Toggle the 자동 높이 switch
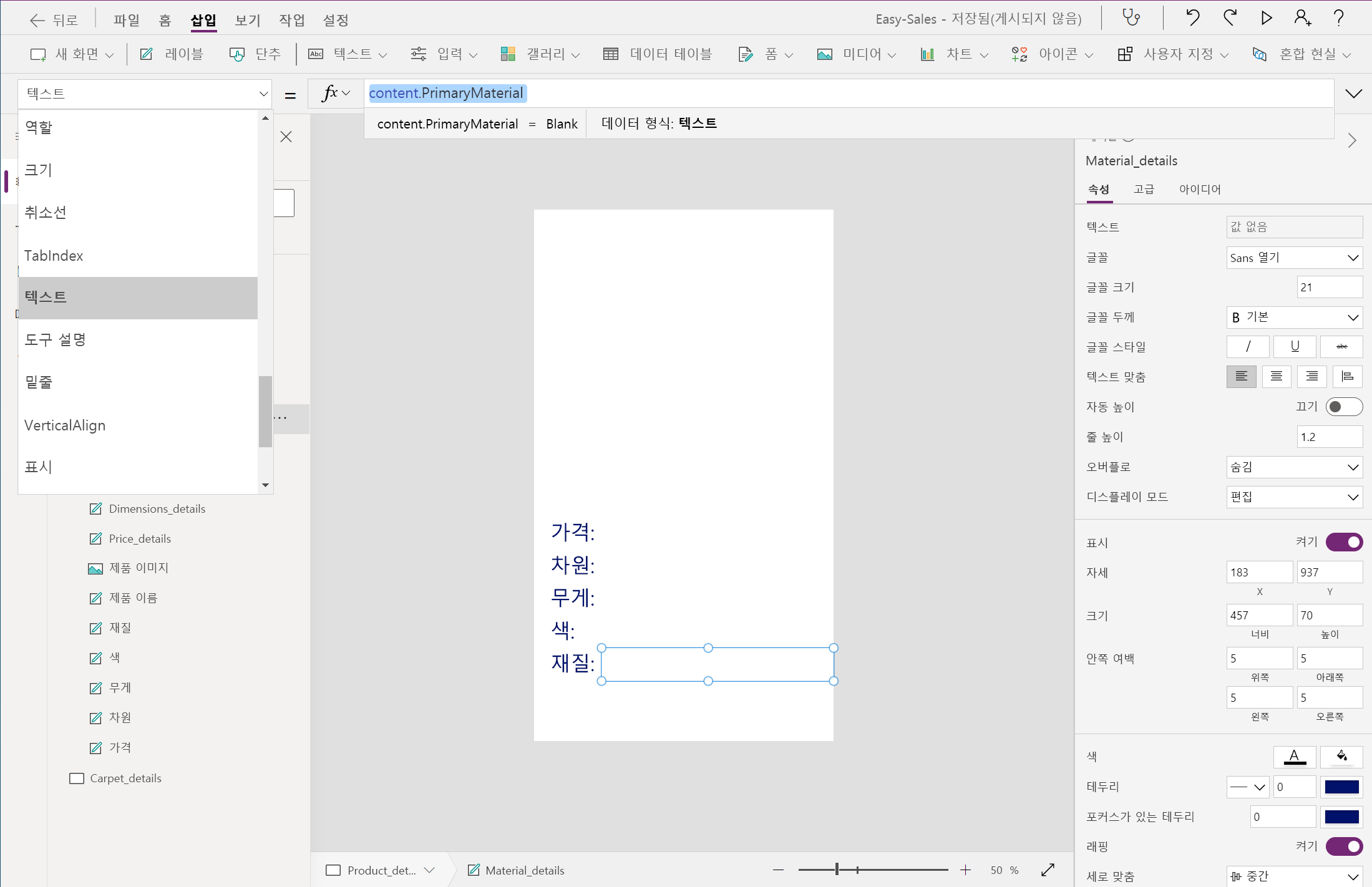This screenshot has width=1372, height=887. 1344,407
